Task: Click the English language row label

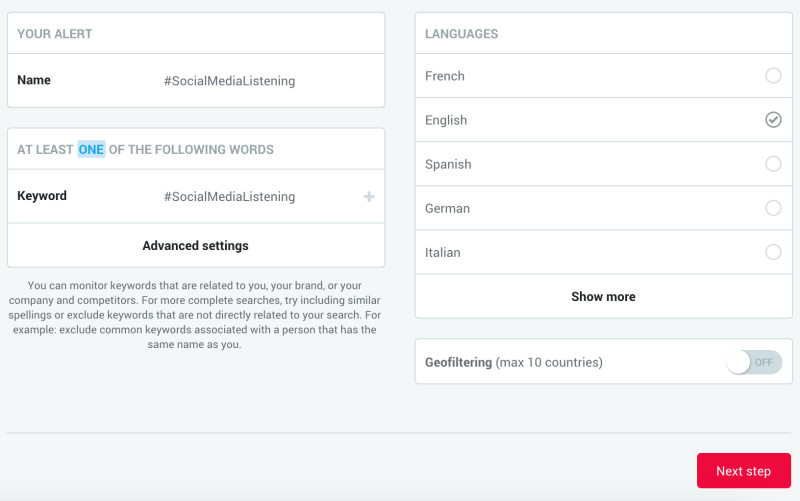Action: point(446,120)
